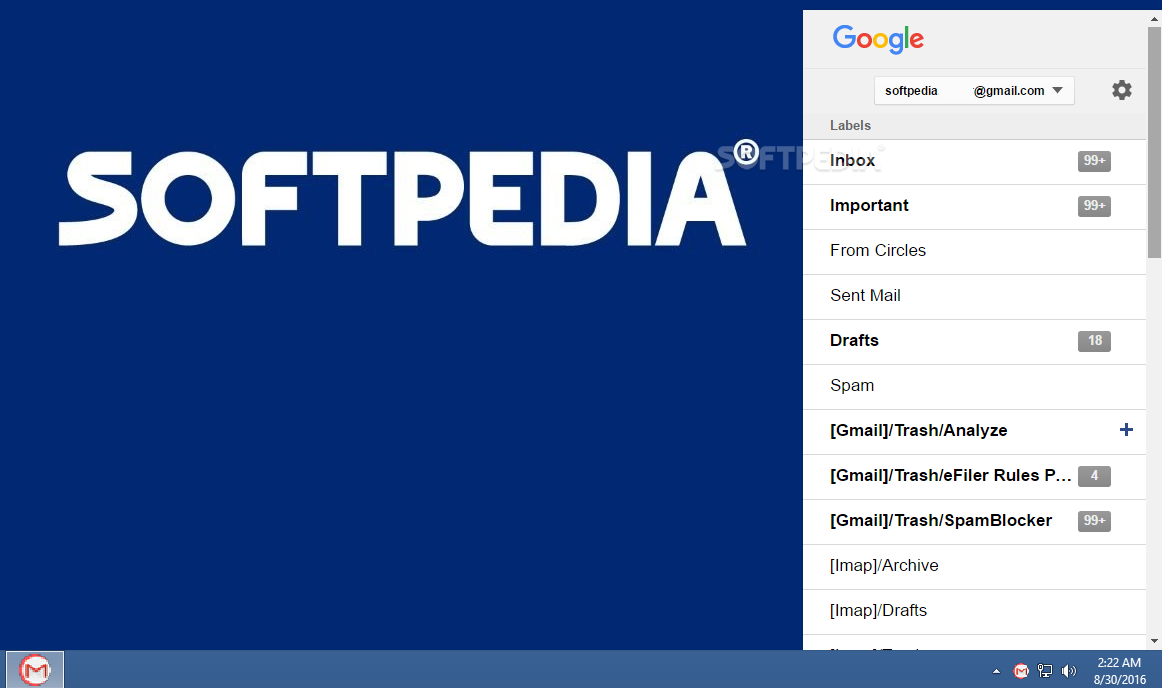
Task: Click the volume speaker tray icon
Action: (1068, 671)
